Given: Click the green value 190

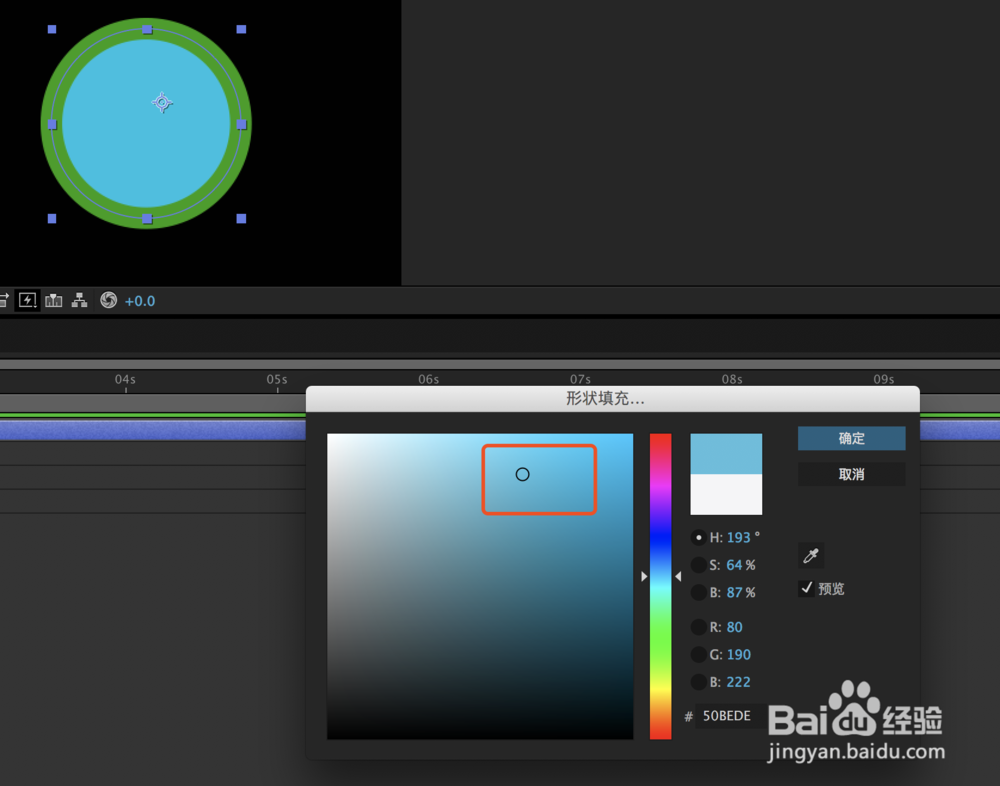Looking at the screenshot, I should [x=739, y=655].
